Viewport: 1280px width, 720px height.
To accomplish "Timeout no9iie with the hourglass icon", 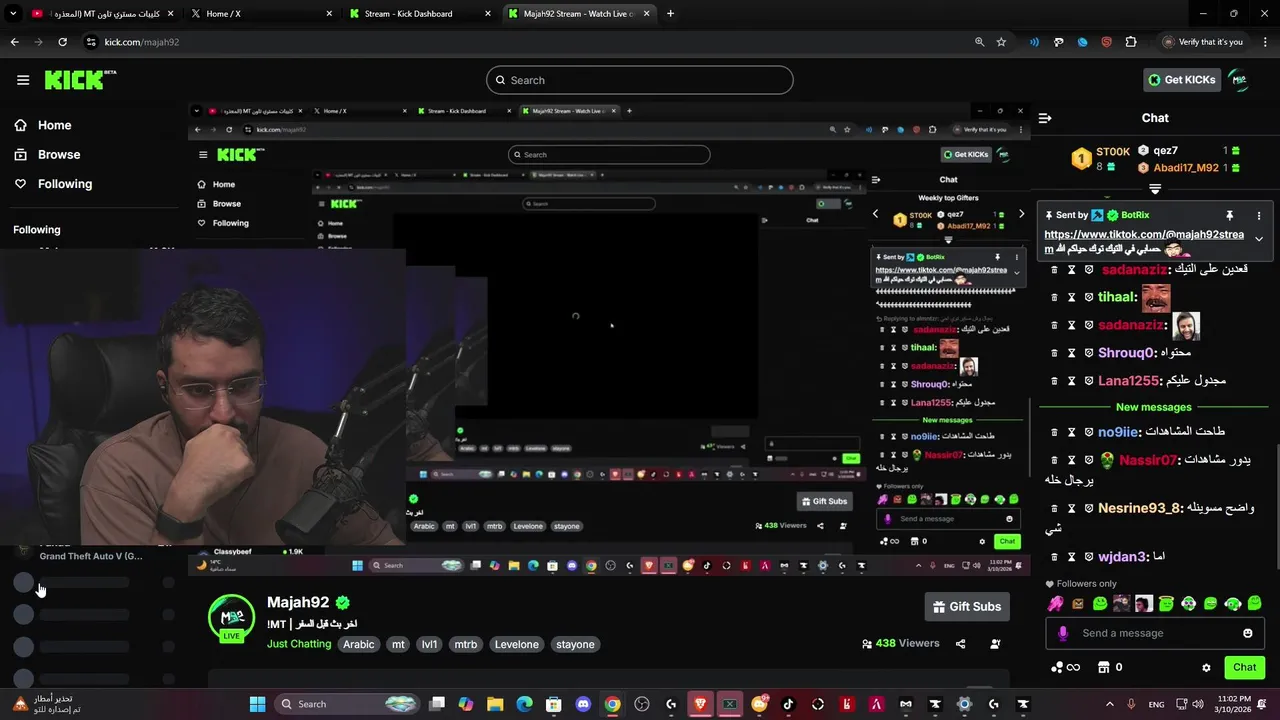I will coord(1071,432).
